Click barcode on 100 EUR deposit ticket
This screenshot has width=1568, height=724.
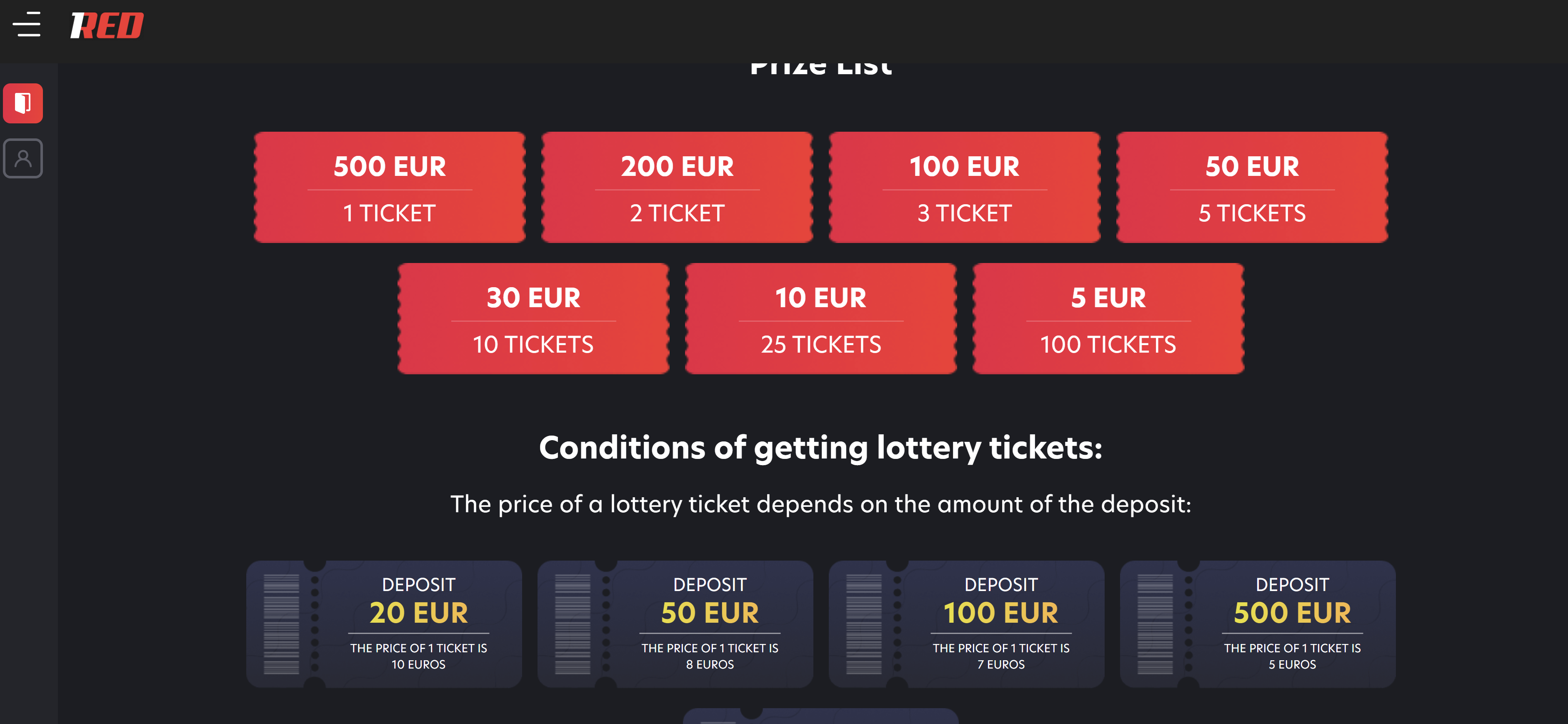[x=863, y=624]
